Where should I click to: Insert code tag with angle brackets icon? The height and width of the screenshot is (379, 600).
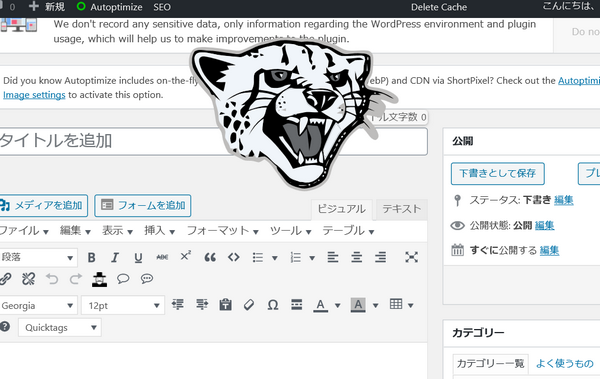233,257
